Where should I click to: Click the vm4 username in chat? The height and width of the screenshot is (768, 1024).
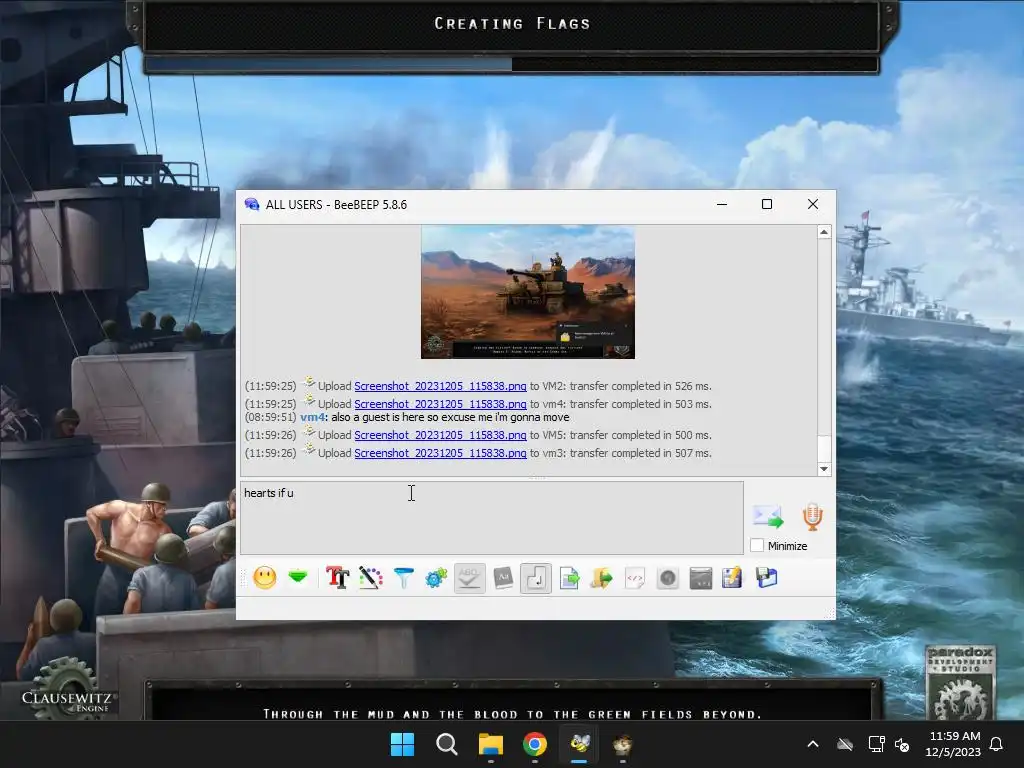click(x=313, y=417)
